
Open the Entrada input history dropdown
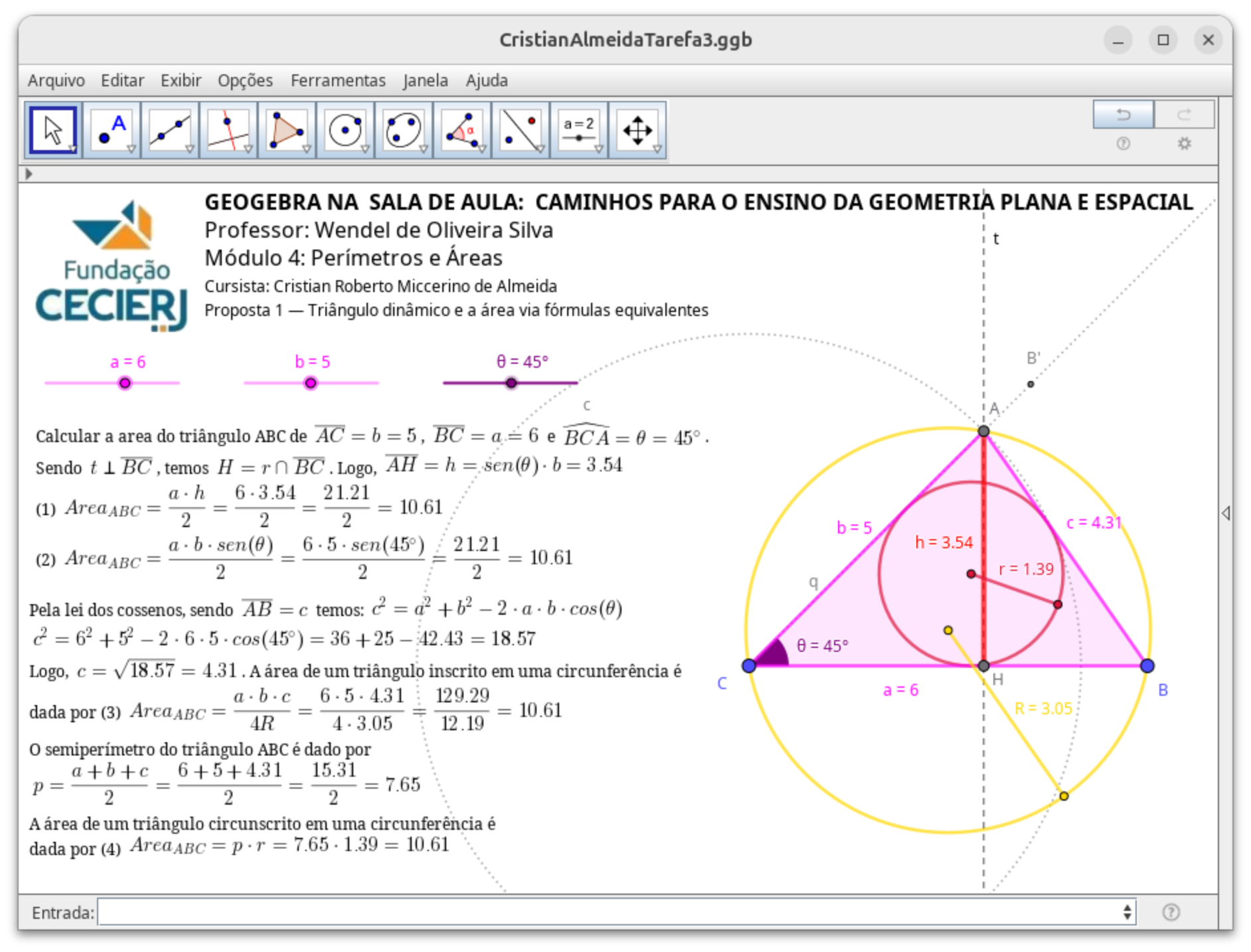point(1127,912)
